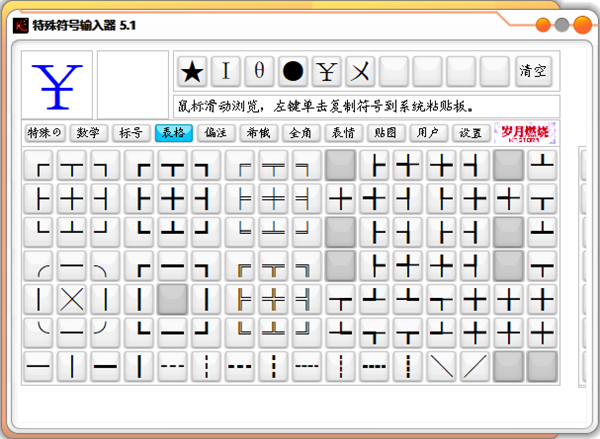This screenshot has height=439, width=600.
Task: Open the 特殊の category tab
Action: (x=45, y=133)
